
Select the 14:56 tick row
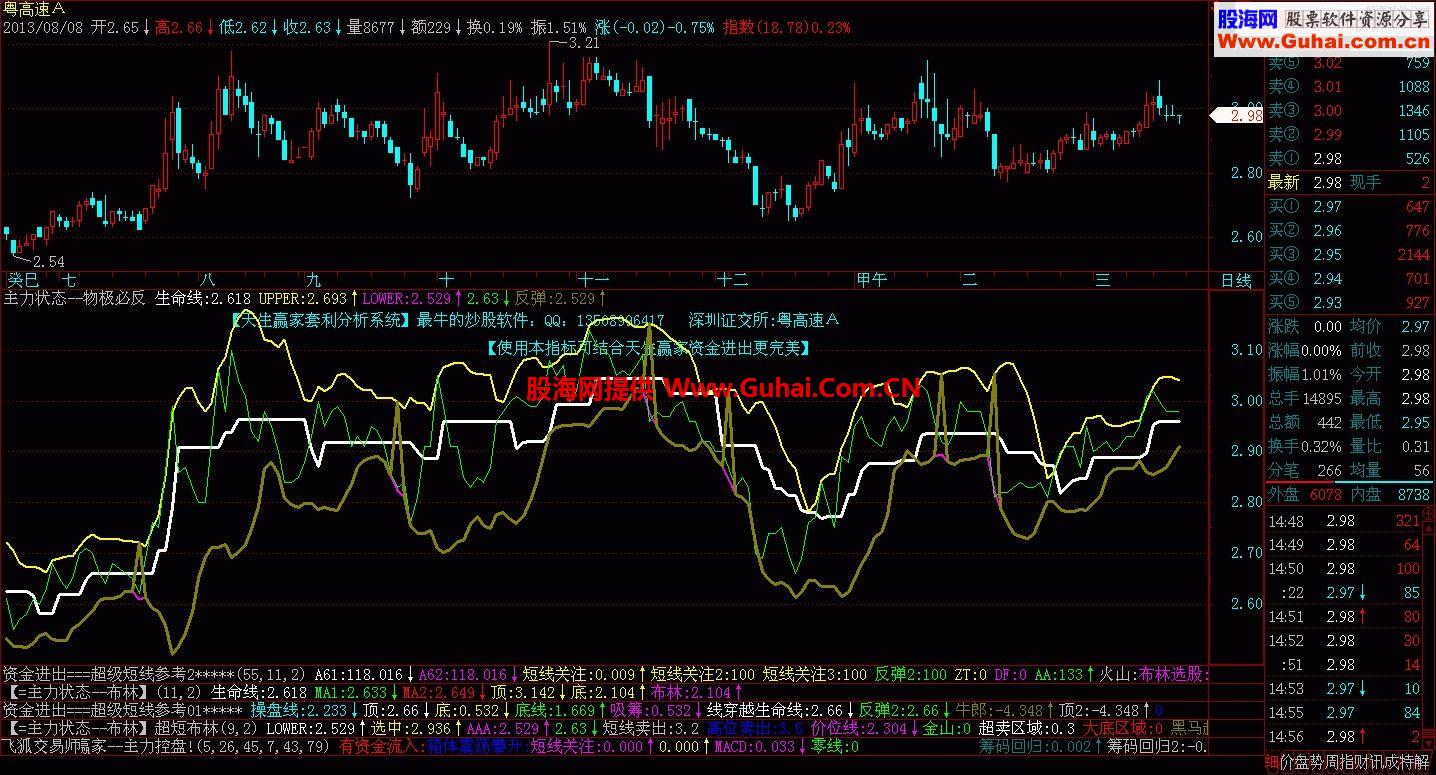pos(1344,737)
